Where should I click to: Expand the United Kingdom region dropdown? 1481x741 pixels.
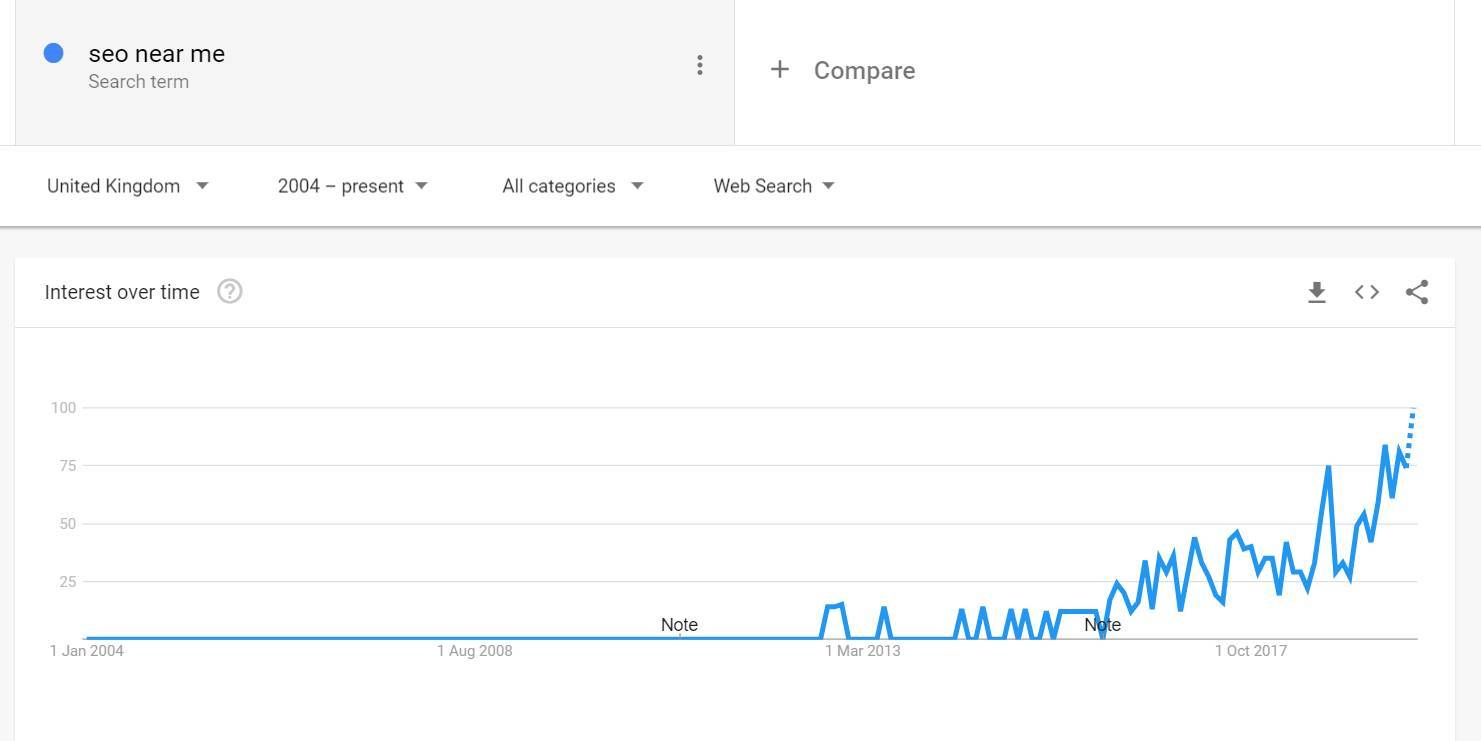pos(128,186)
